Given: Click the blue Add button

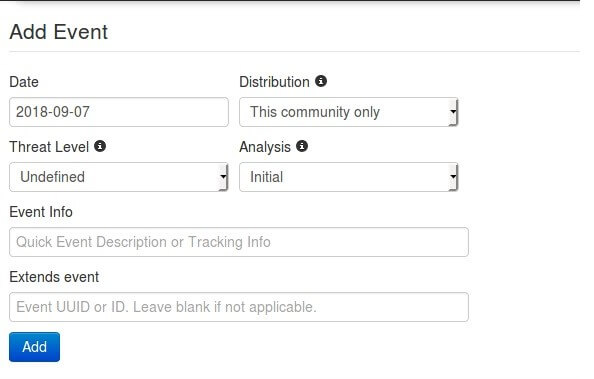Looking at the screenshot, I should [x=34, y=347].
